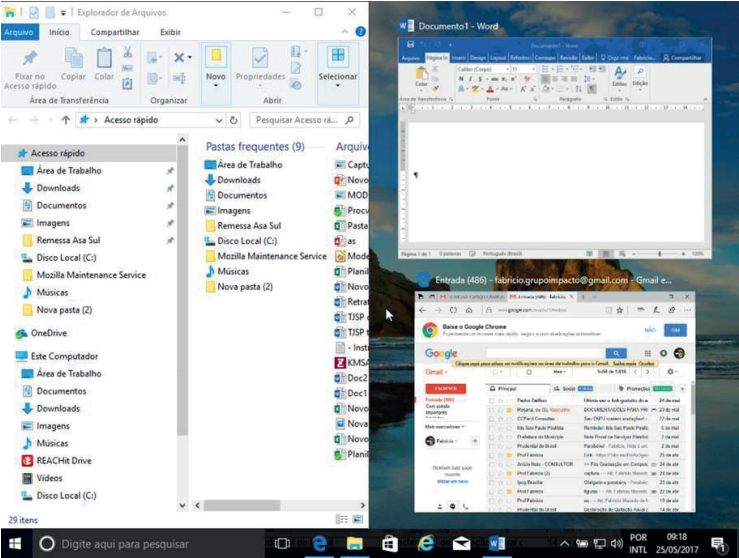This screenshot has width=739, height=558.
Task: Open the blue Arquivo menu
Action: pos(19,32)
